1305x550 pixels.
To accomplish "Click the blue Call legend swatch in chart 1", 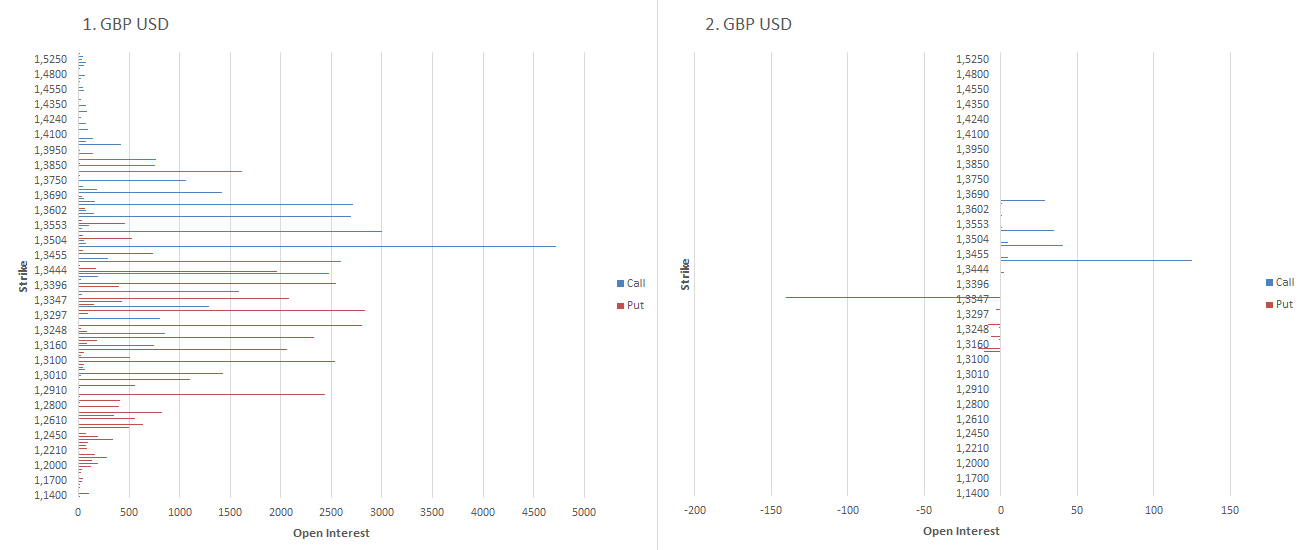I will click(x=620, y=284).
